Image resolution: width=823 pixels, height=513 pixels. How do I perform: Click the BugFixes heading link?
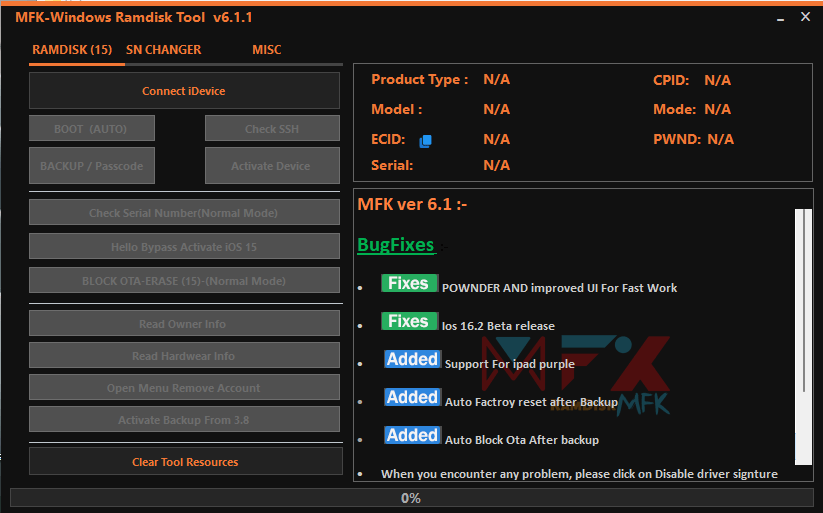point(396,245)
